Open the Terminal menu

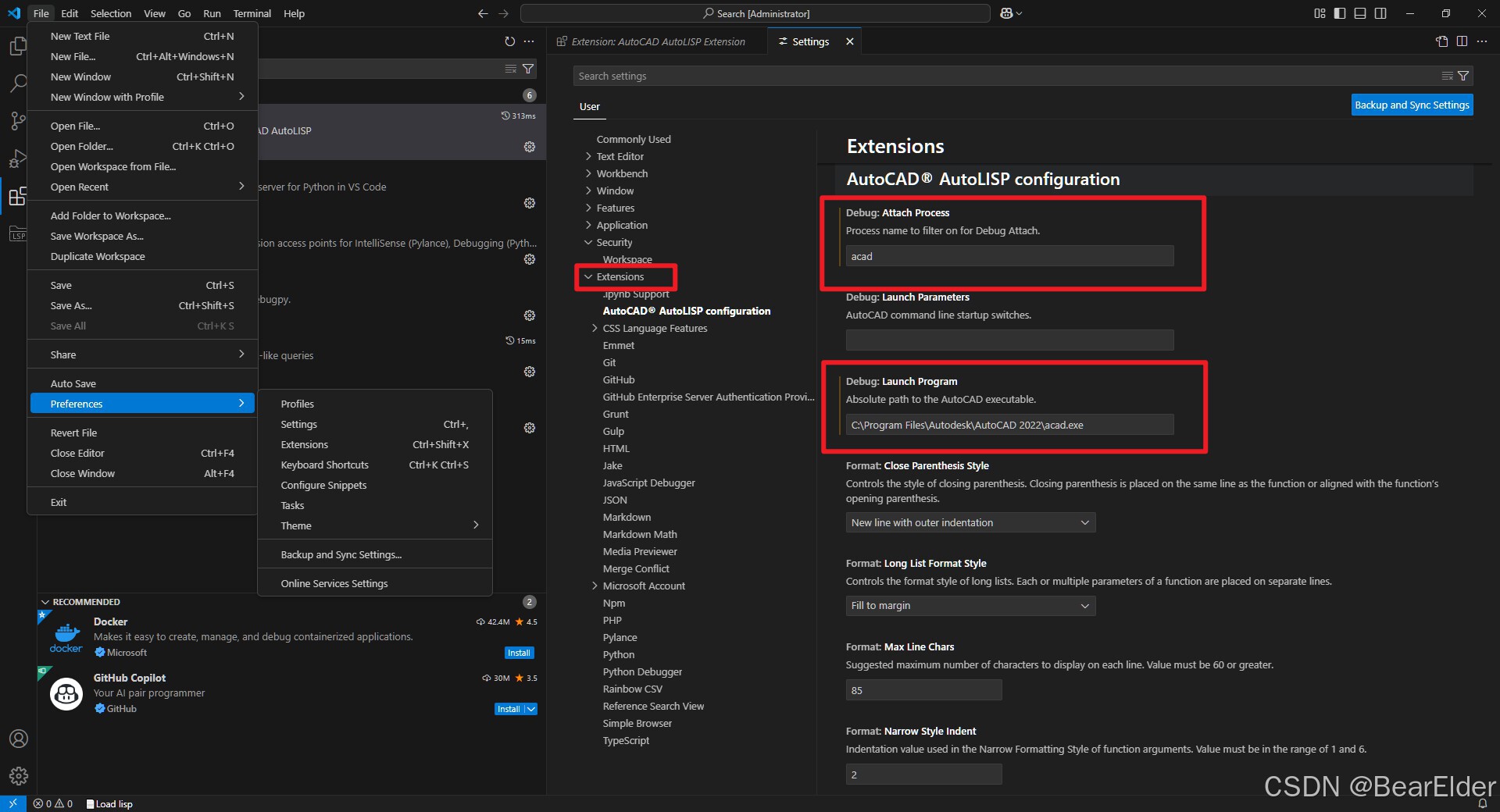pyautogui.click(x=252, y=13)
